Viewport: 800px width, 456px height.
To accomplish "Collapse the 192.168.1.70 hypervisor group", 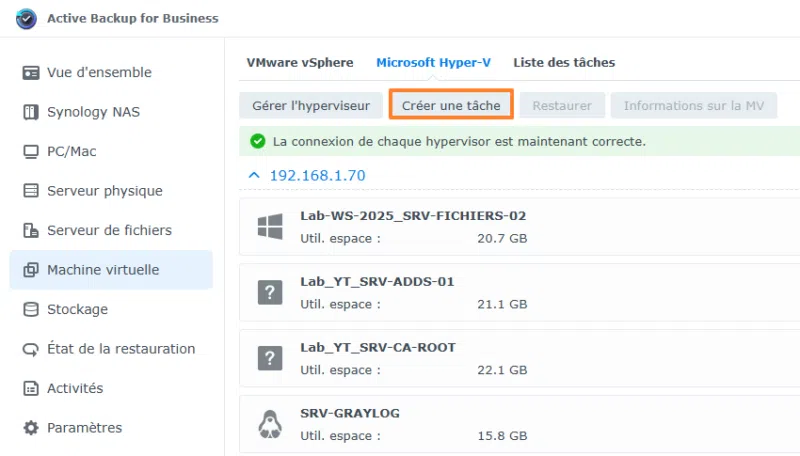I will (x=254, y=175).
